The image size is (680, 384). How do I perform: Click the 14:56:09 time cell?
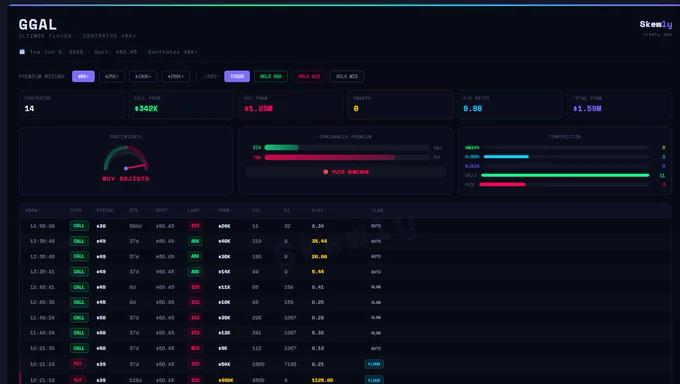coord(42,226)
